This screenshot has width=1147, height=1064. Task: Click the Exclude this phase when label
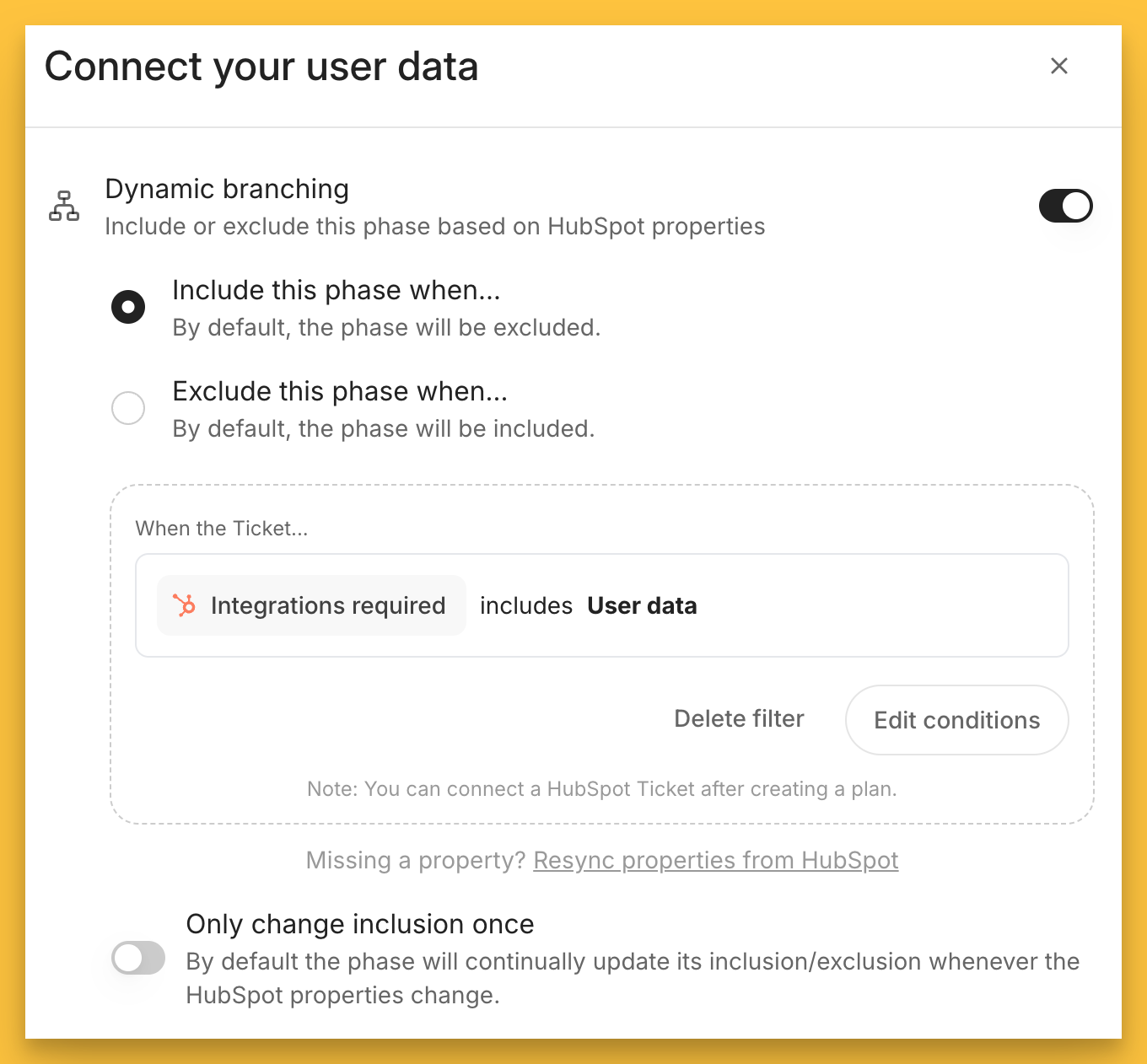coord(339,391)
